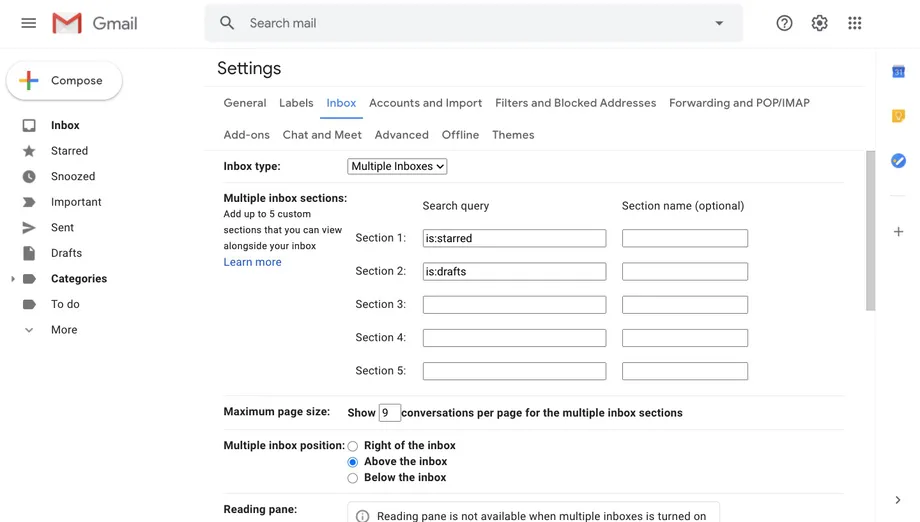Click the Important marker icon

tap(29, 202)
